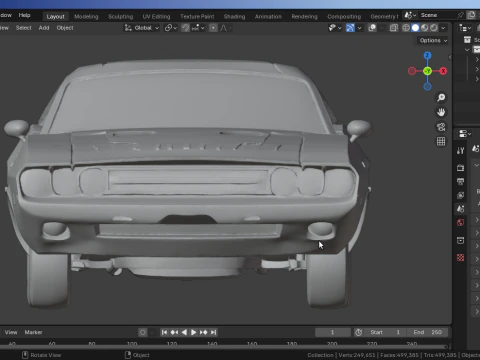Click the green -Y axis gizmo ball
This screenshot has height=360, width=480.
pyautogui.click(x=427, y=71)
